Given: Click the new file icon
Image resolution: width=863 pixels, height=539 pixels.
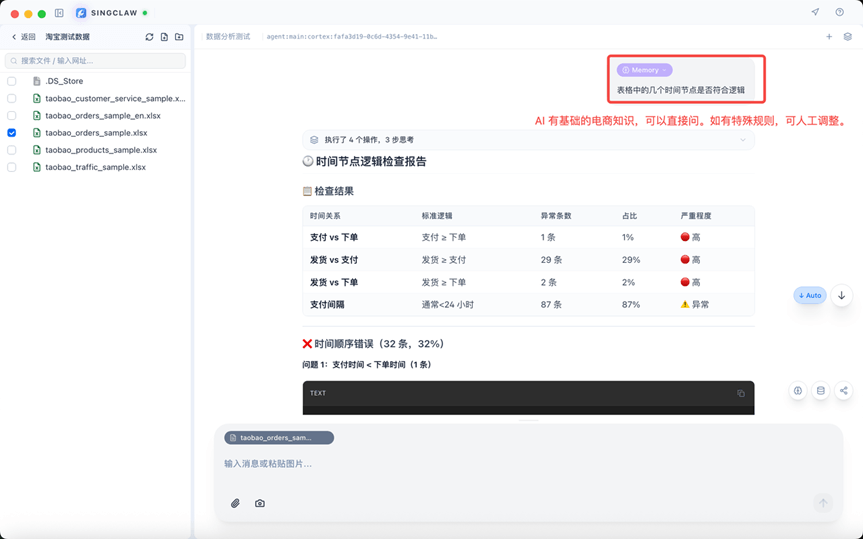Looking at the screenshot, I should [x=164, y=37].
